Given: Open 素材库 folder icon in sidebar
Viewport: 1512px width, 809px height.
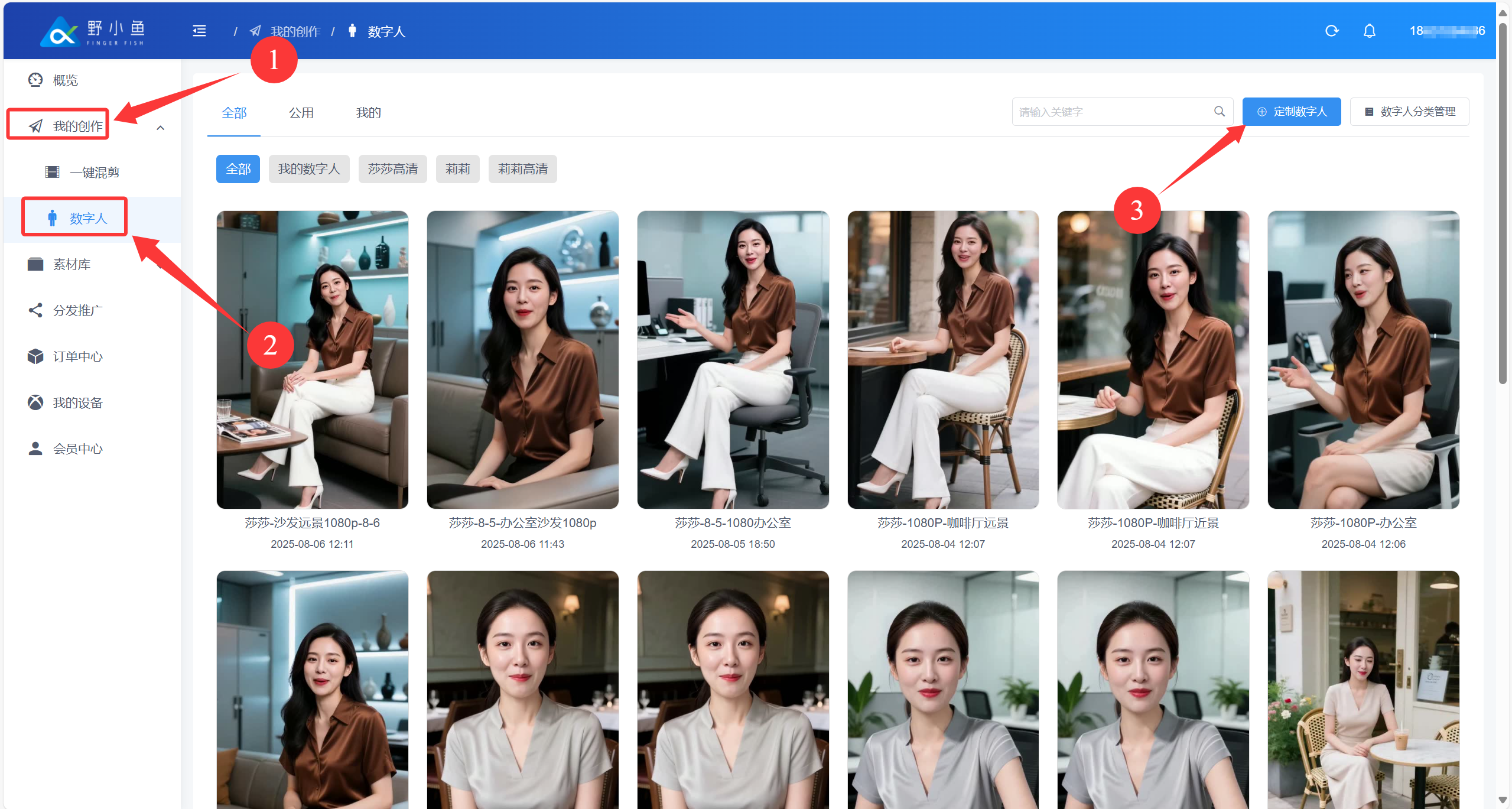Looking at the screenshot, I should tap(35, 264).
